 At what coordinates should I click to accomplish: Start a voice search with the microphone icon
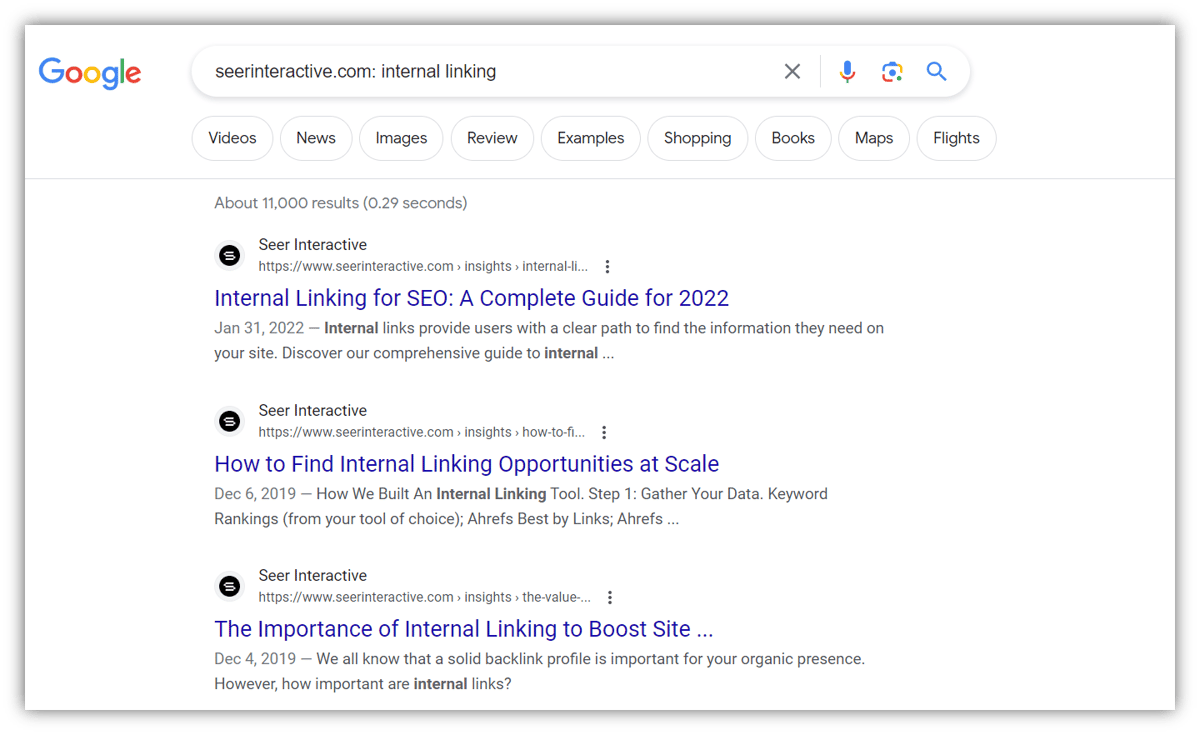[847, 71]
